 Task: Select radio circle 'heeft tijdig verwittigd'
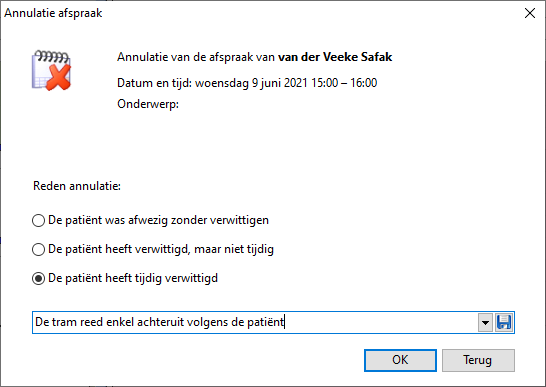[38, 278]
